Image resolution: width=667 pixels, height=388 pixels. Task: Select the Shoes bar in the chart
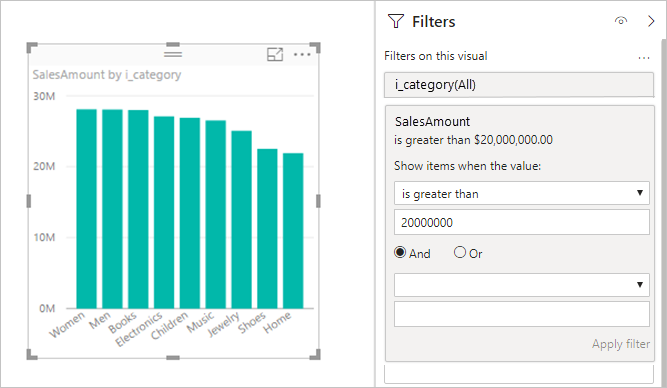pyautogui.click(x=267, y=228)
